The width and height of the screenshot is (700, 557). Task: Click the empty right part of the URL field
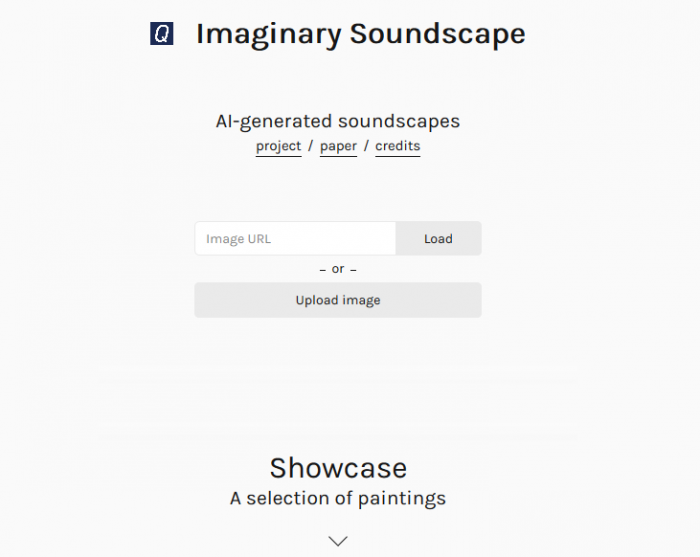coord(339,238)
